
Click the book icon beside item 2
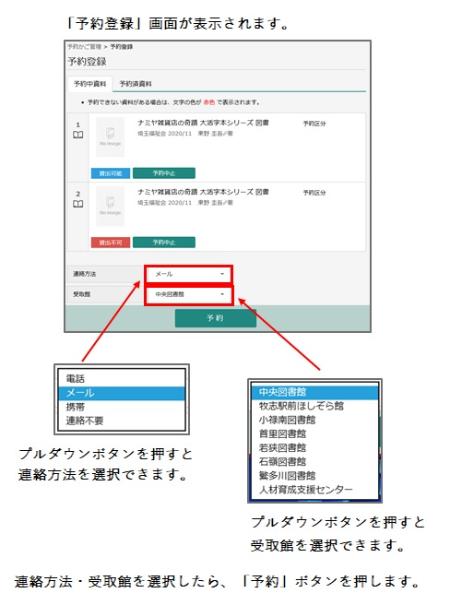pyautogui.click(x=78, y=204)
